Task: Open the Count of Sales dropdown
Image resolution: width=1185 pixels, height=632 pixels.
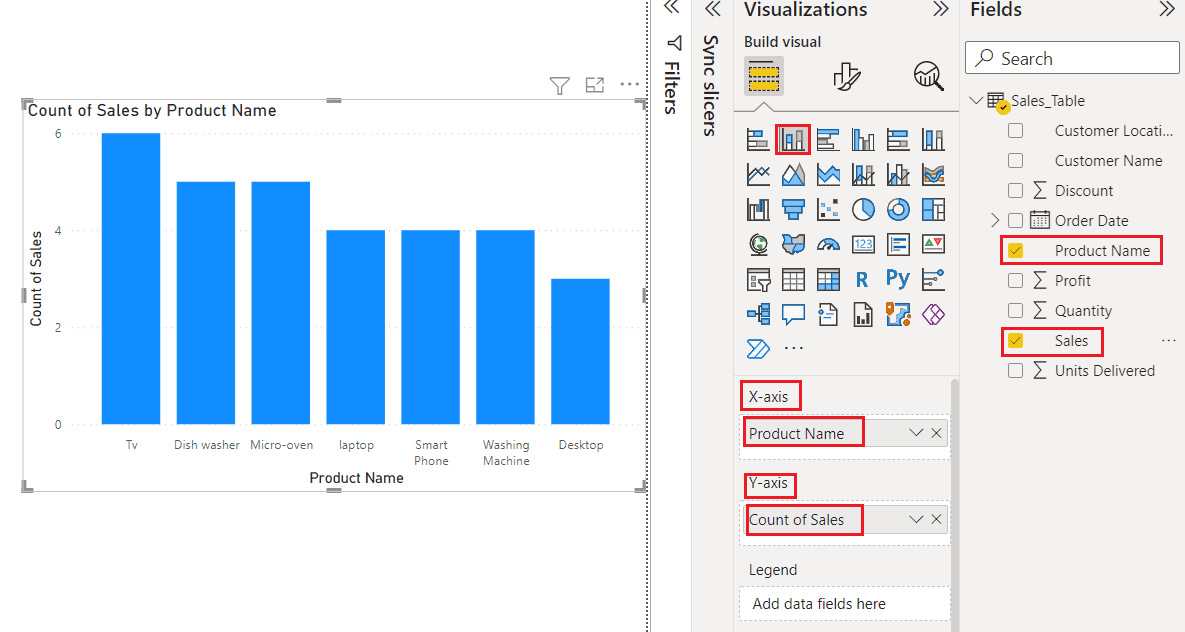Action: click(916, 519)
